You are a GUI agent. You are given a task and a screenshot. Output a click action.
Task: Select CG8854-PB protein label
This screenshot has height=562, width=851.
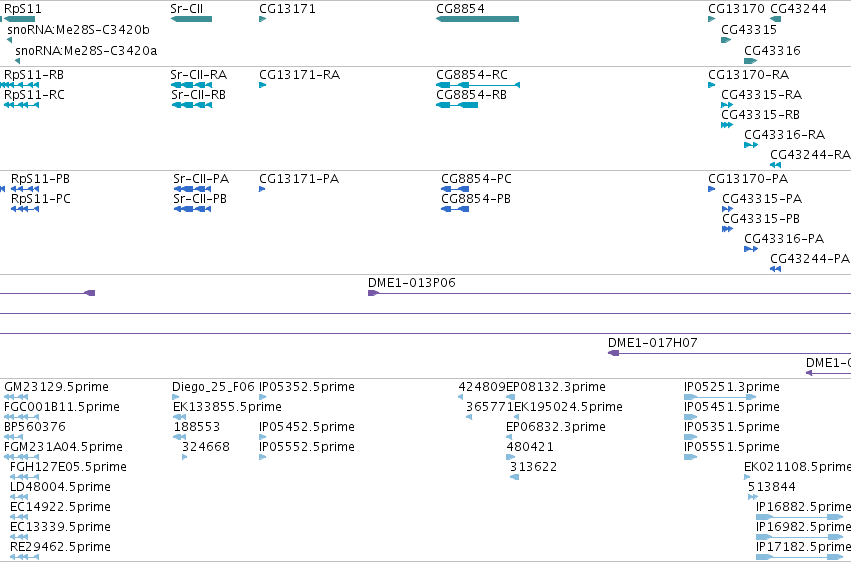click(x=476, y=199)
